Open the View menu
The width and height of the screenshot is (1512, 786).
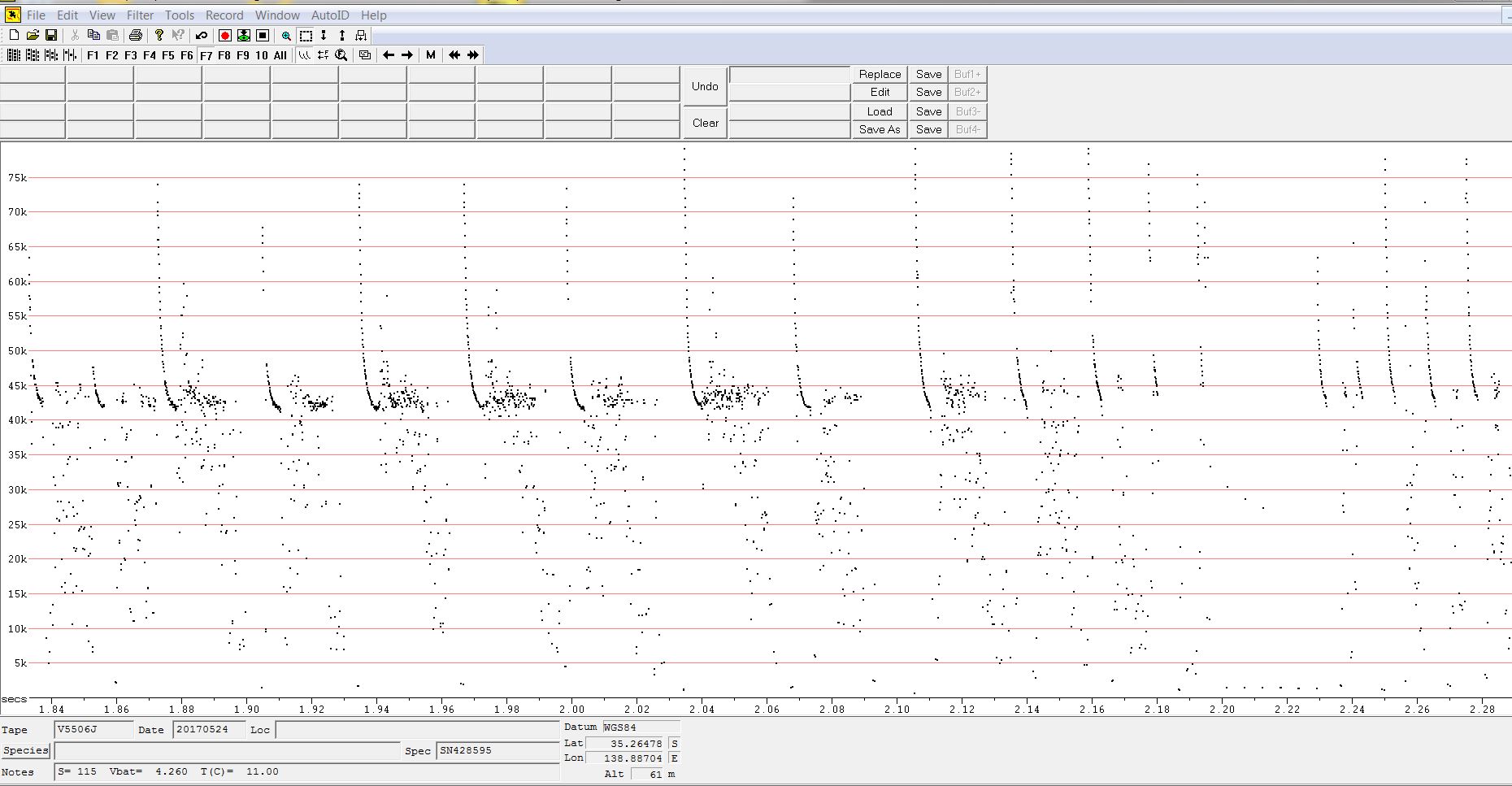(102, 15)
